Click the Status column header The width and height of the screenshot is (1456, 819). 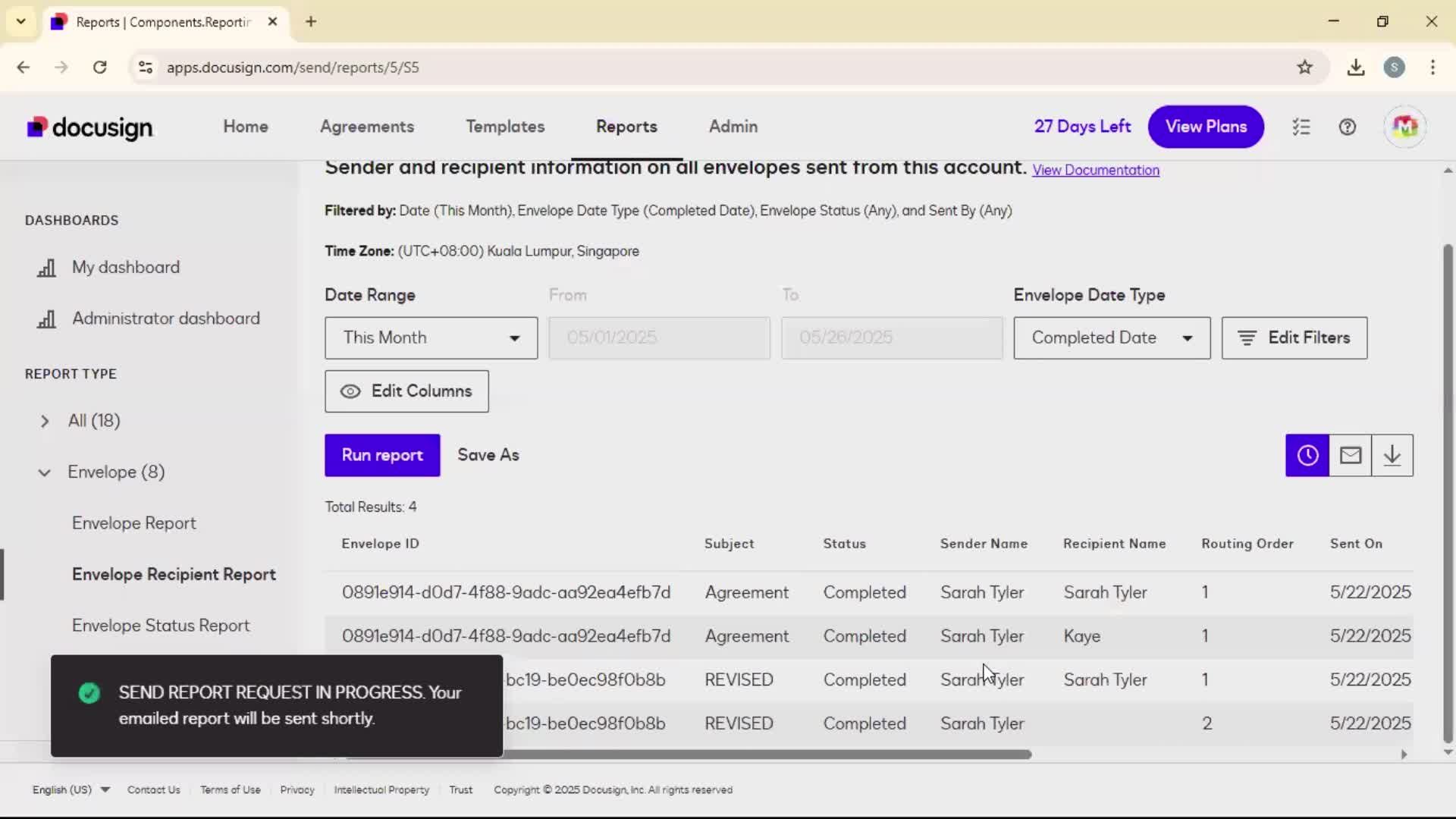point(844,544)
